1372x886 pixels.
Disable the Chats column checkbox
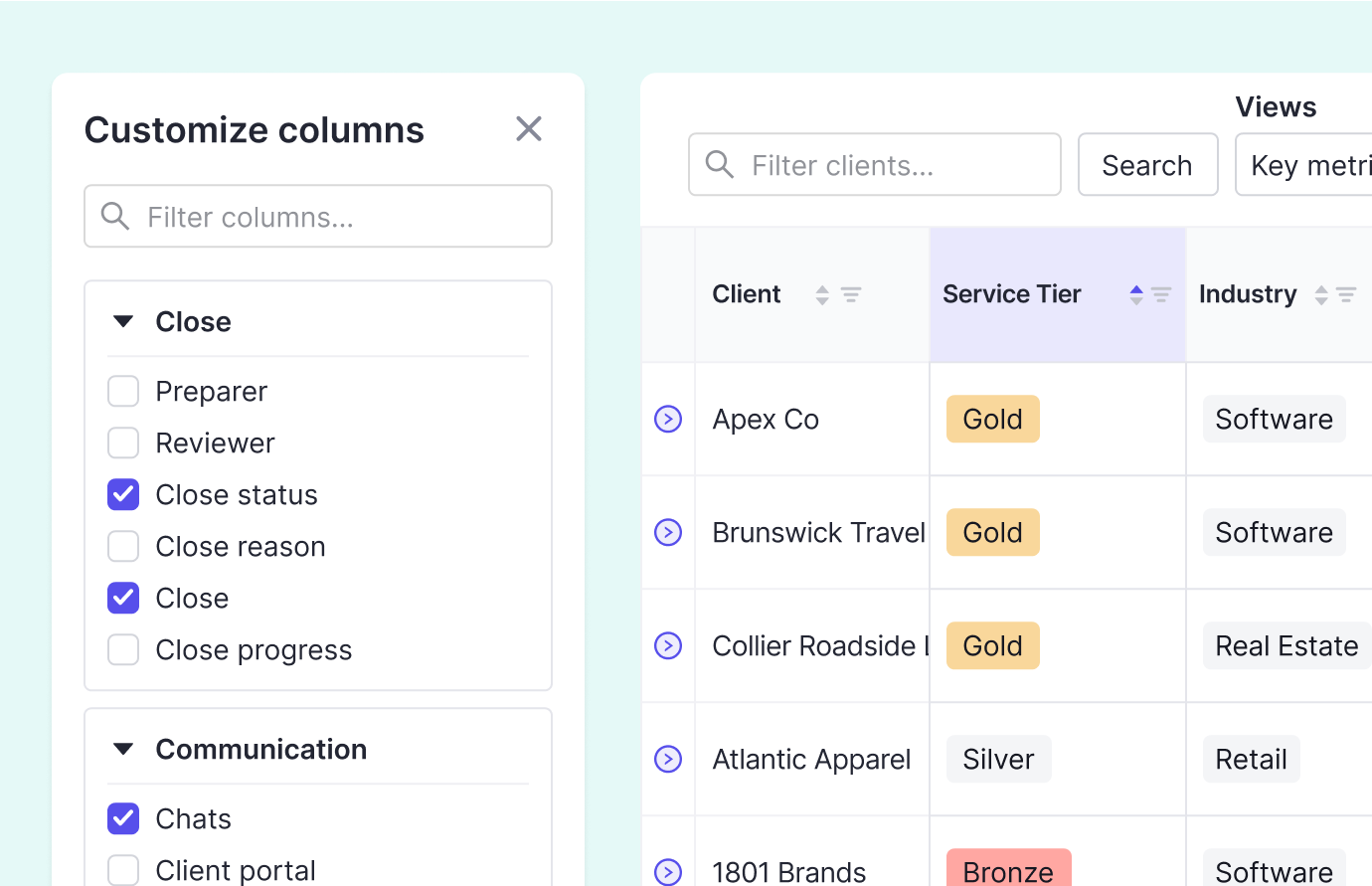pyautogui.click(x=123, y=818)
